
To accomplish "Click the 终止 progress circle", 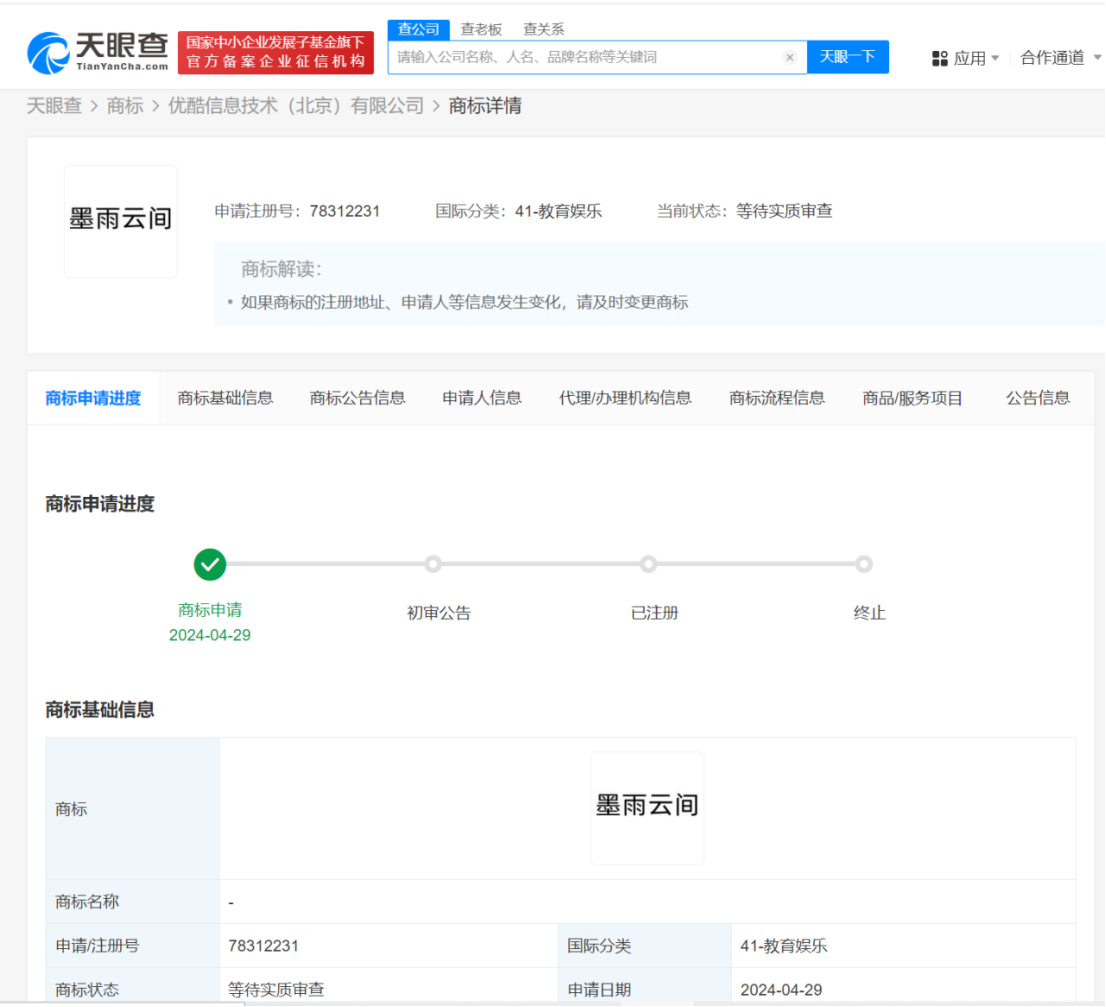I will pos(863,564).
